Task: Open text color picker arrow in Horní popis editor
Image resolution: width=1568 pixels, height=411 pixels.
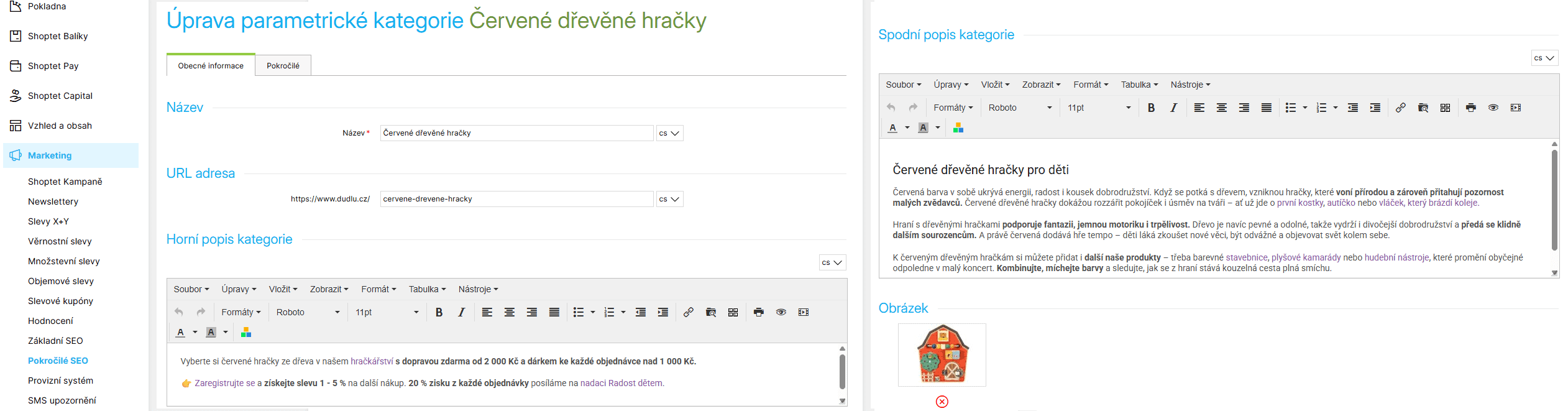Action: [195, 333]
